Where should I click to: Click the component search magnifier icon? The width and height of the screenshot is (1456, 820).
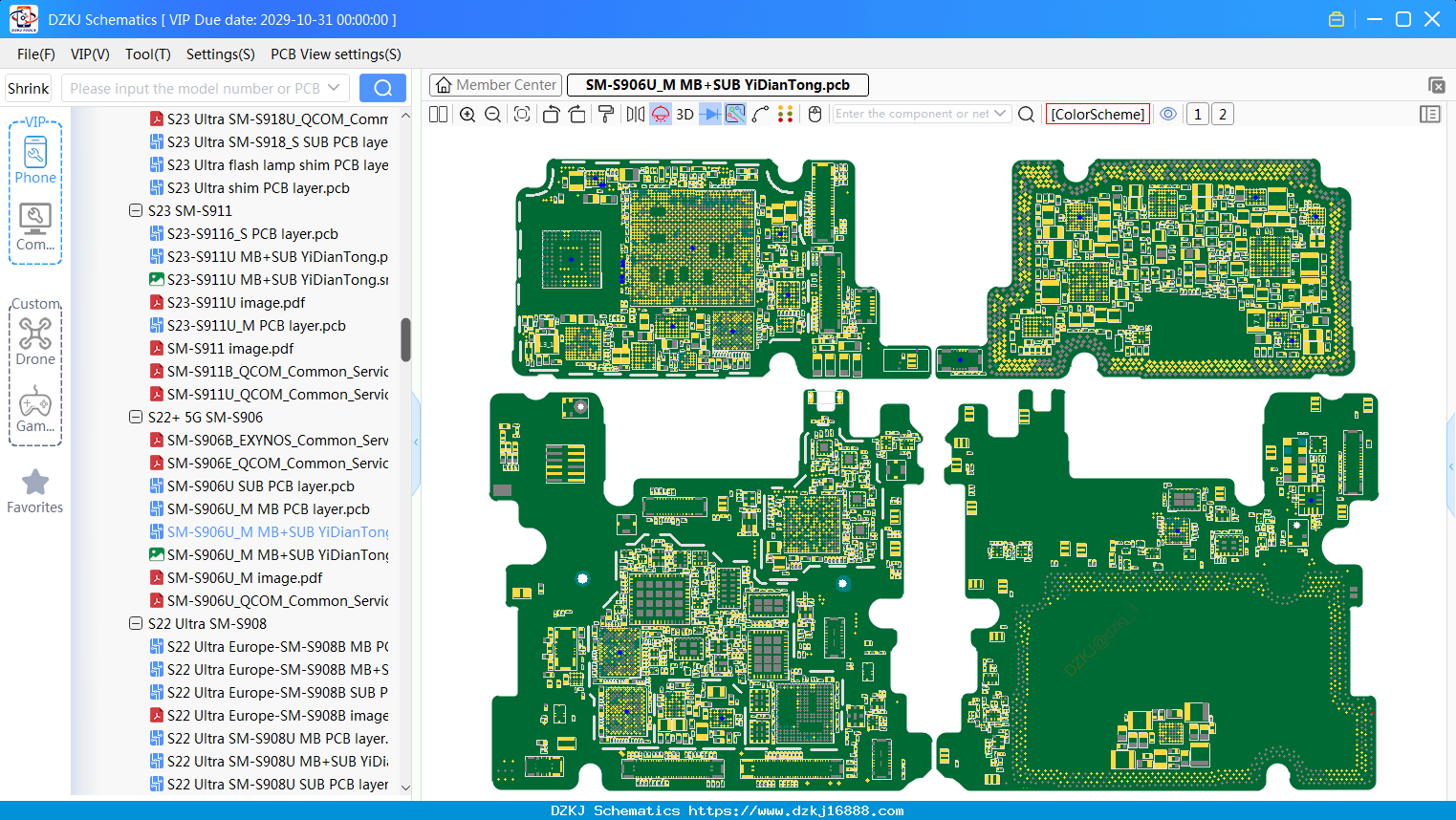(1027, 114)
